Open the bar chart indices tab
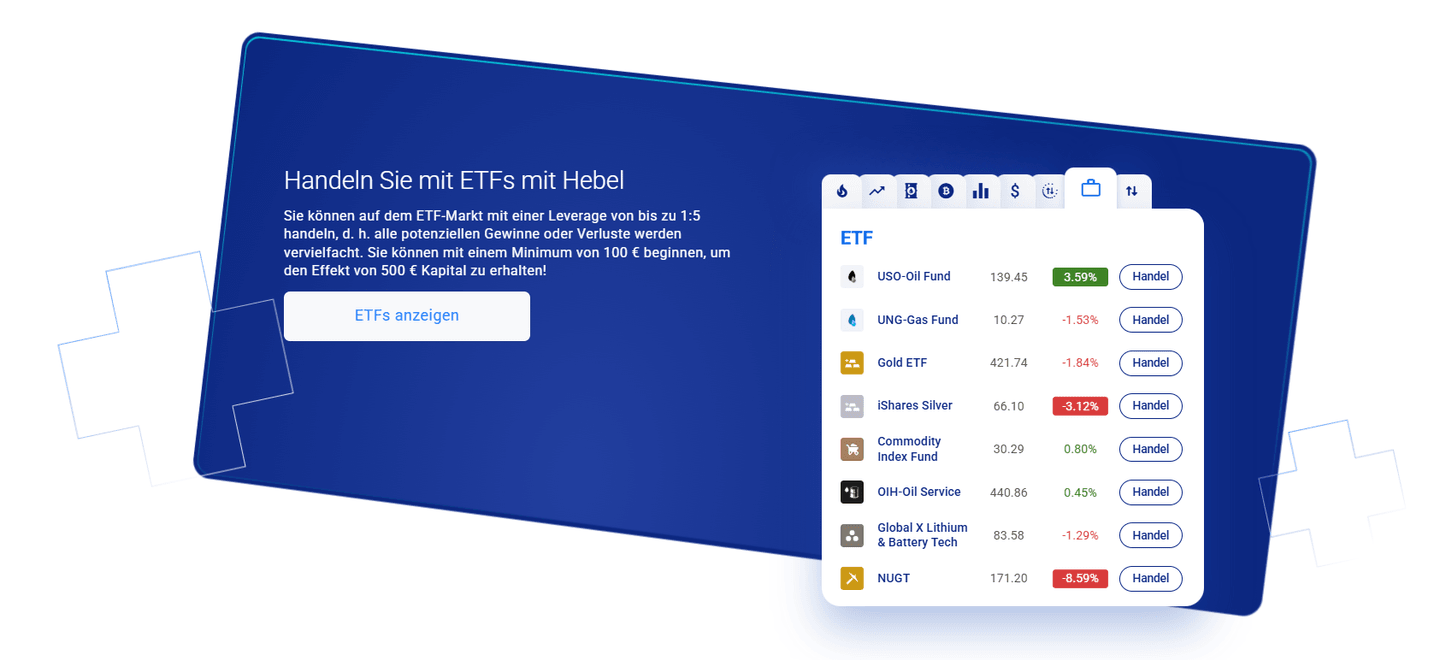 (x=981, y=191)
